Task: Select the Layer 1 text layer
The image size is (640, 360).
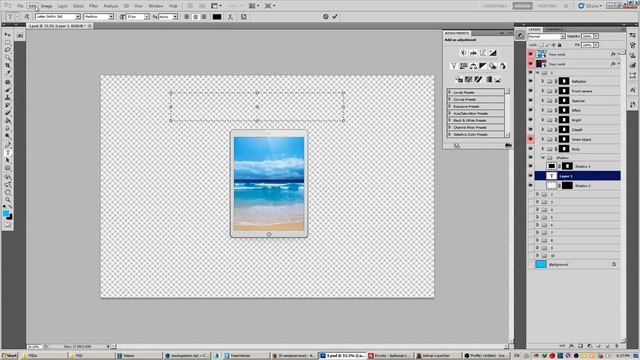Action: (x=578, y=176)
